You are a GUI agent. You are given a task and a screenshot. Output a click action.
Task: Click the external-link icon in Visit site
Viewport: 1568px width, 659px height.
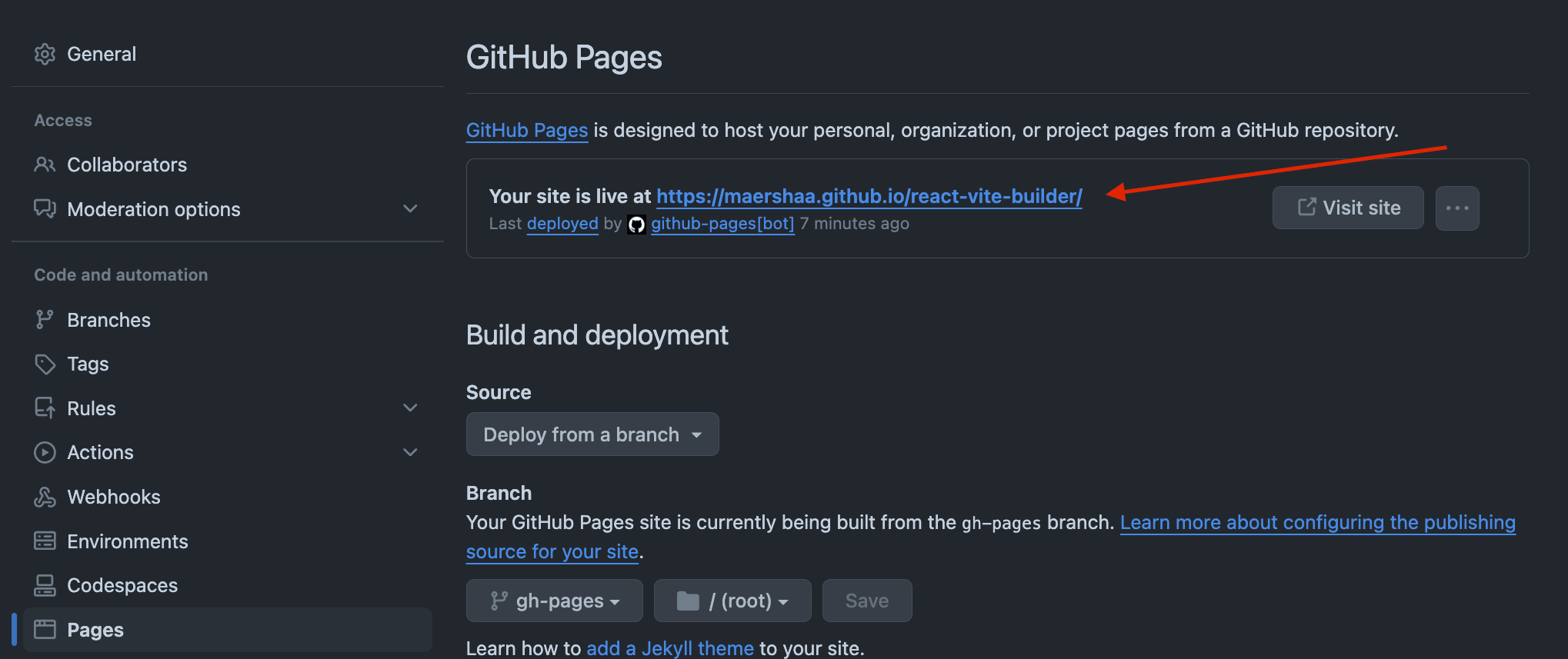(x=1306, y=207)
